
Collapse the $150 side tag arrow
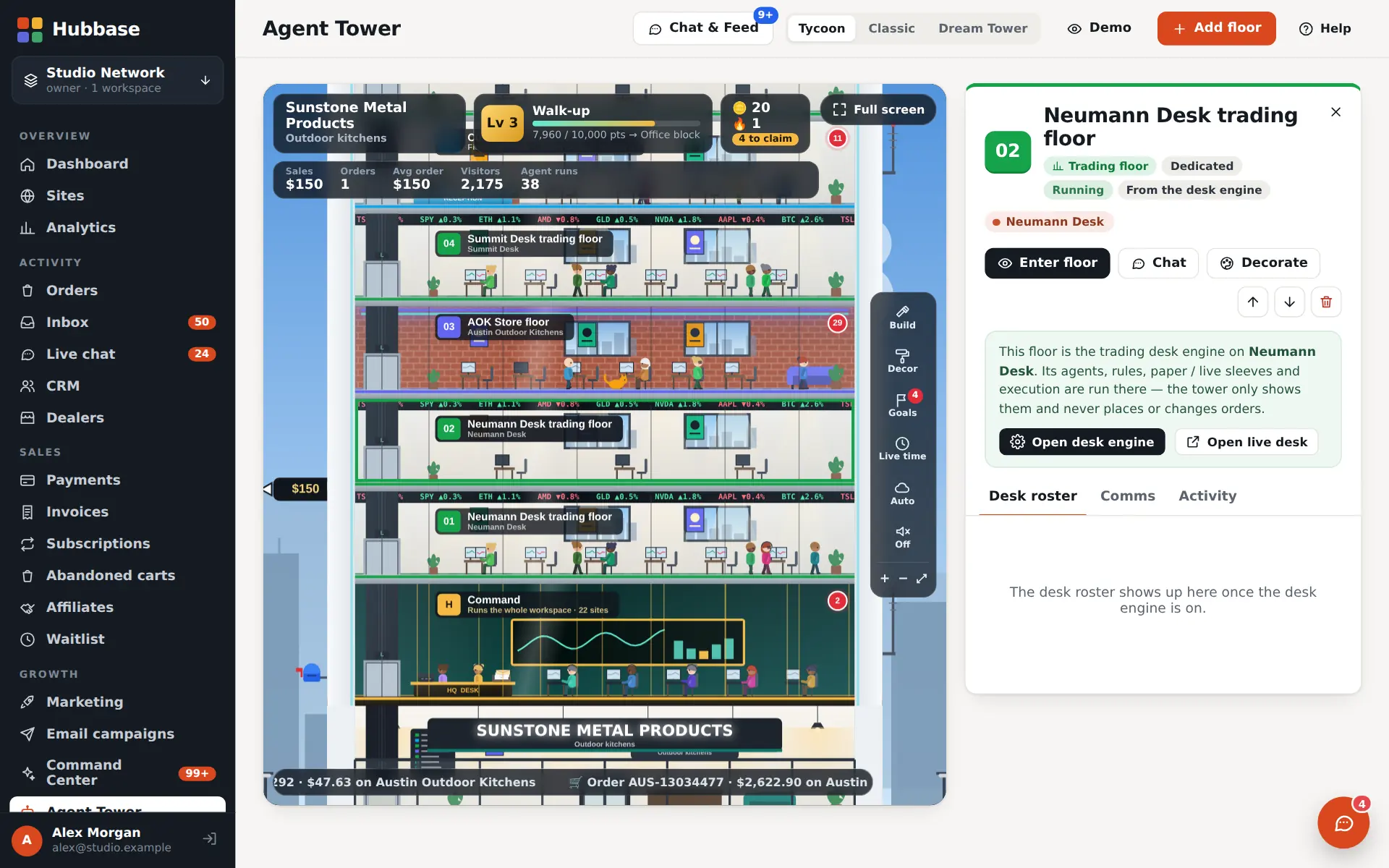[268, 489]
